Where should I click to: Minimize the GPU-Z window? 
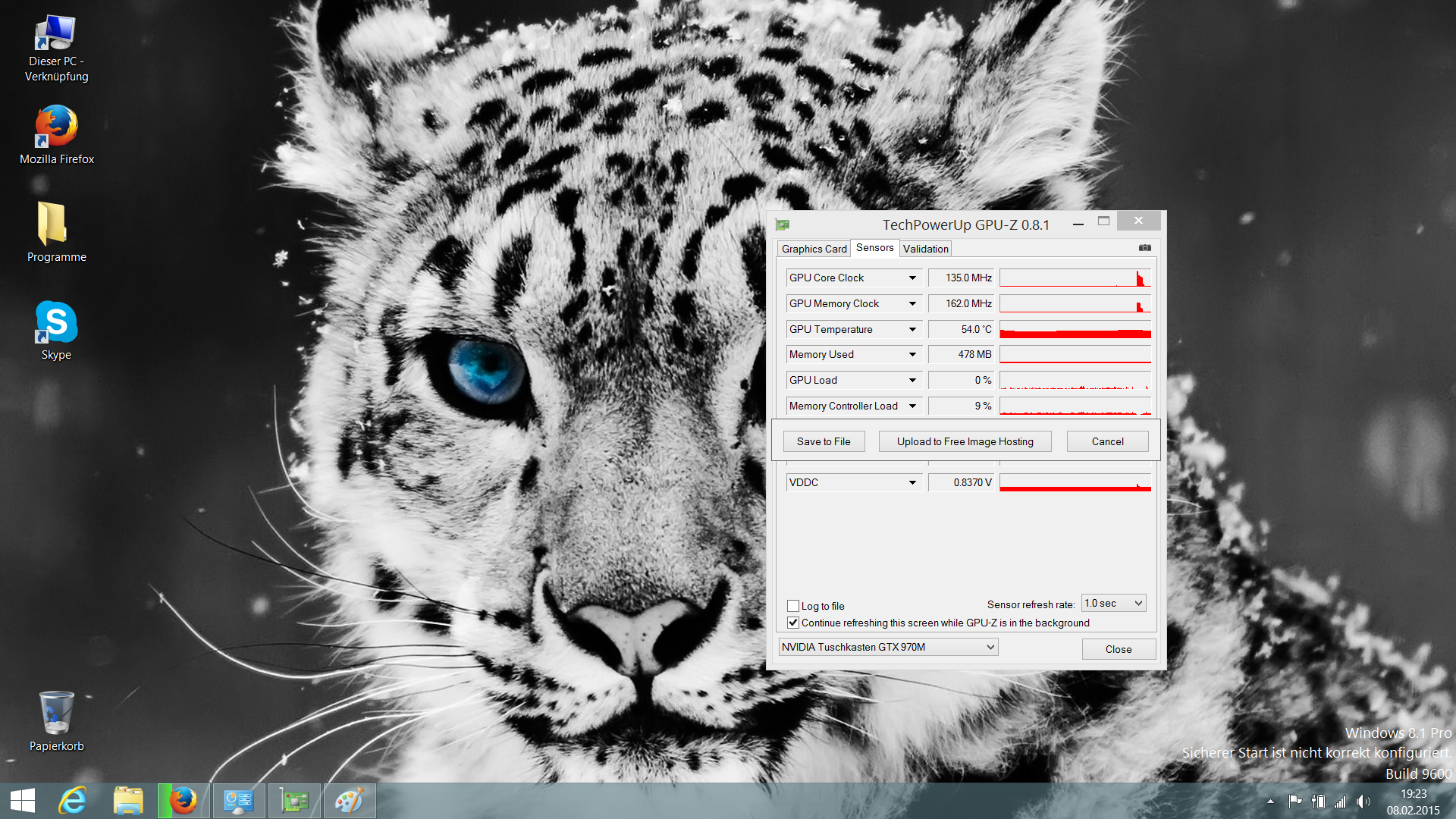(1078, 222)
